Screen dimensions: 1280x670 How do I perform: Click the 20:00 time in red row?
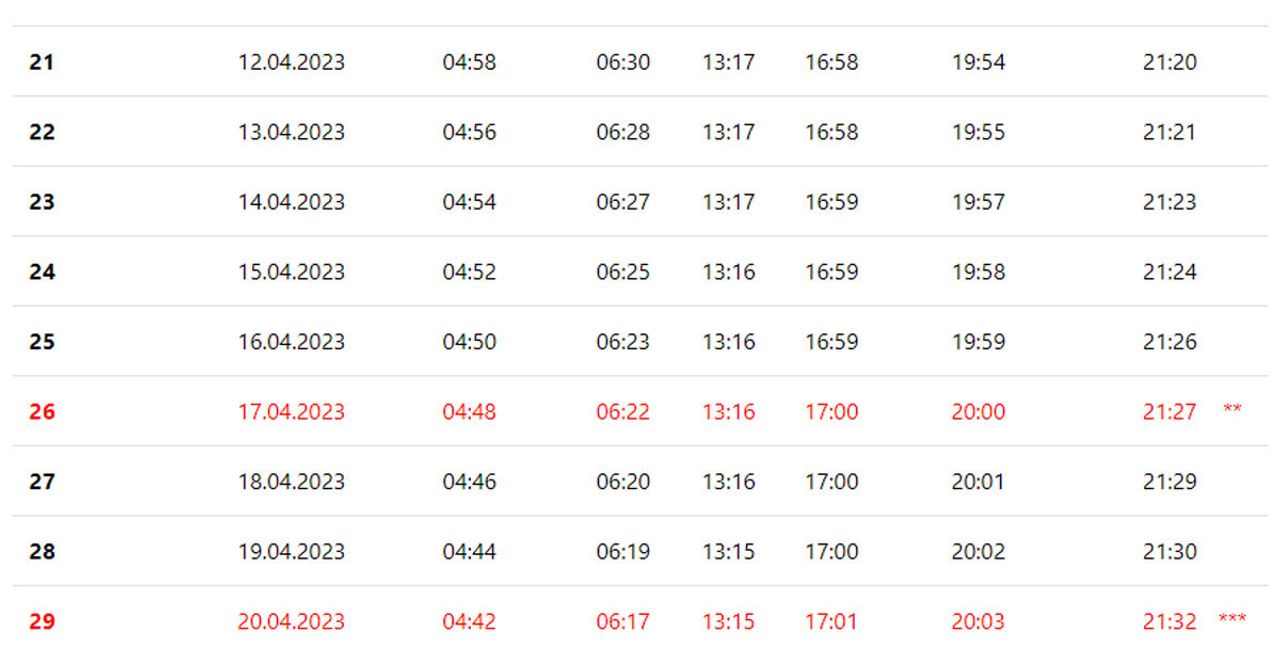coord(978,412)
